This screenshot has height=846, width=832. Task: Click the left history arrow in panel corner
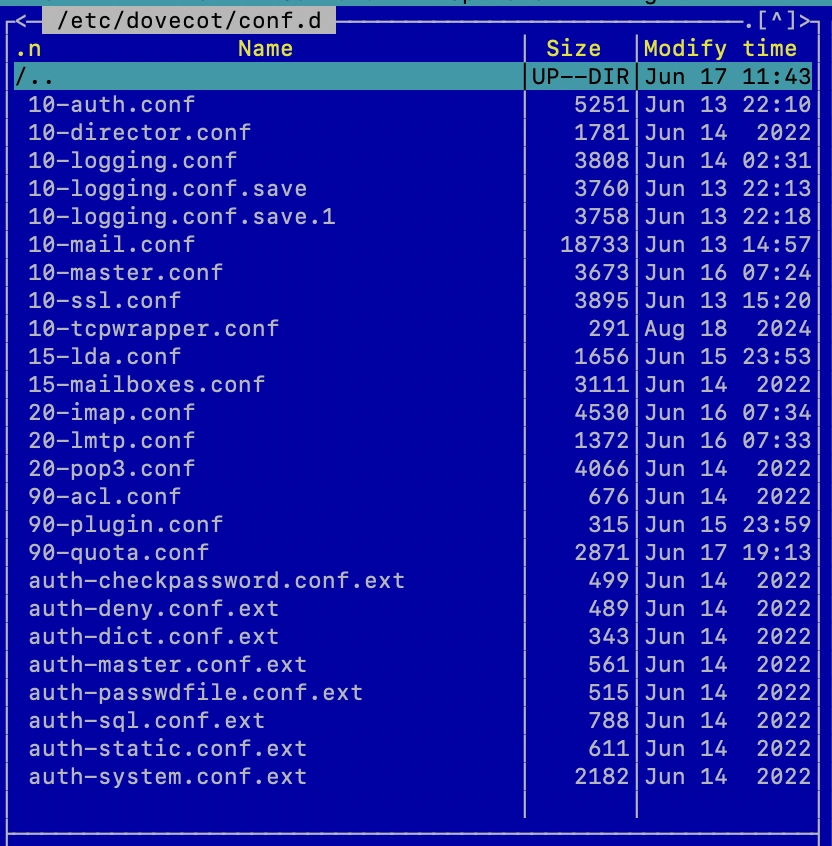coord(20,20)
